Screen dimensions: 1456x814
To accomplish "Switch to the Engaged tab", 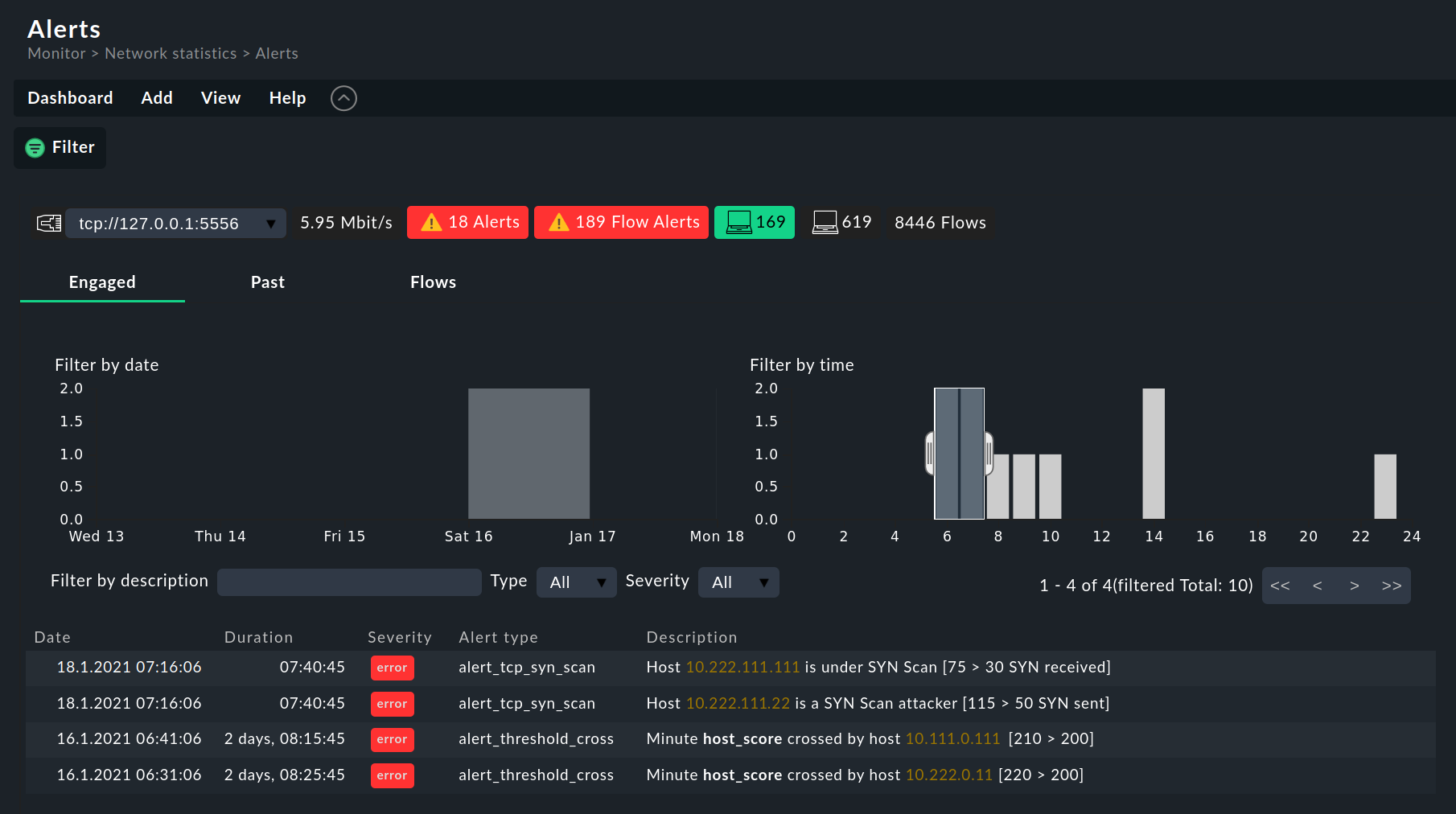I will 102,282.
